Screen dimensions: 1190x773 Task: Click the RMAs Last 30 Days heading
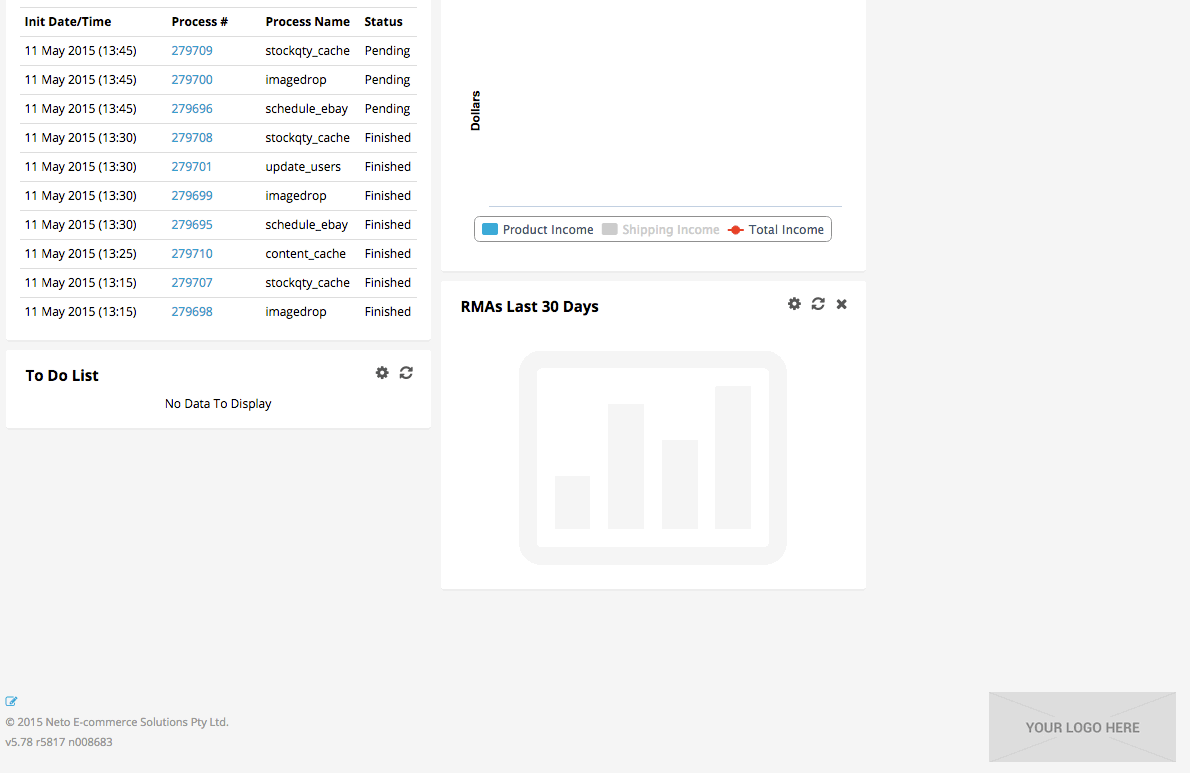pyautogui.click(x=530, y=306)
